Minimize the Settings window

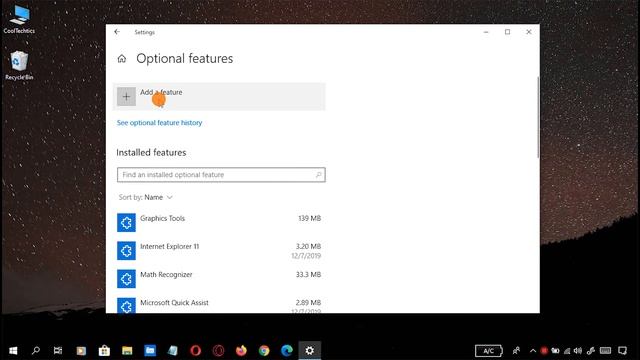coord(486,32)
